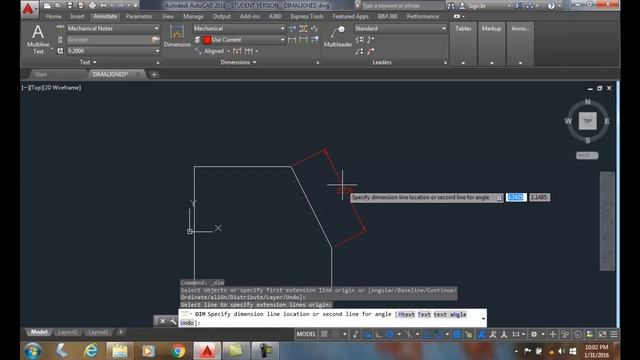Toggle Lineweight display in status bar
The height and width of the screenshot is (360, 640).
click(457, 334)
